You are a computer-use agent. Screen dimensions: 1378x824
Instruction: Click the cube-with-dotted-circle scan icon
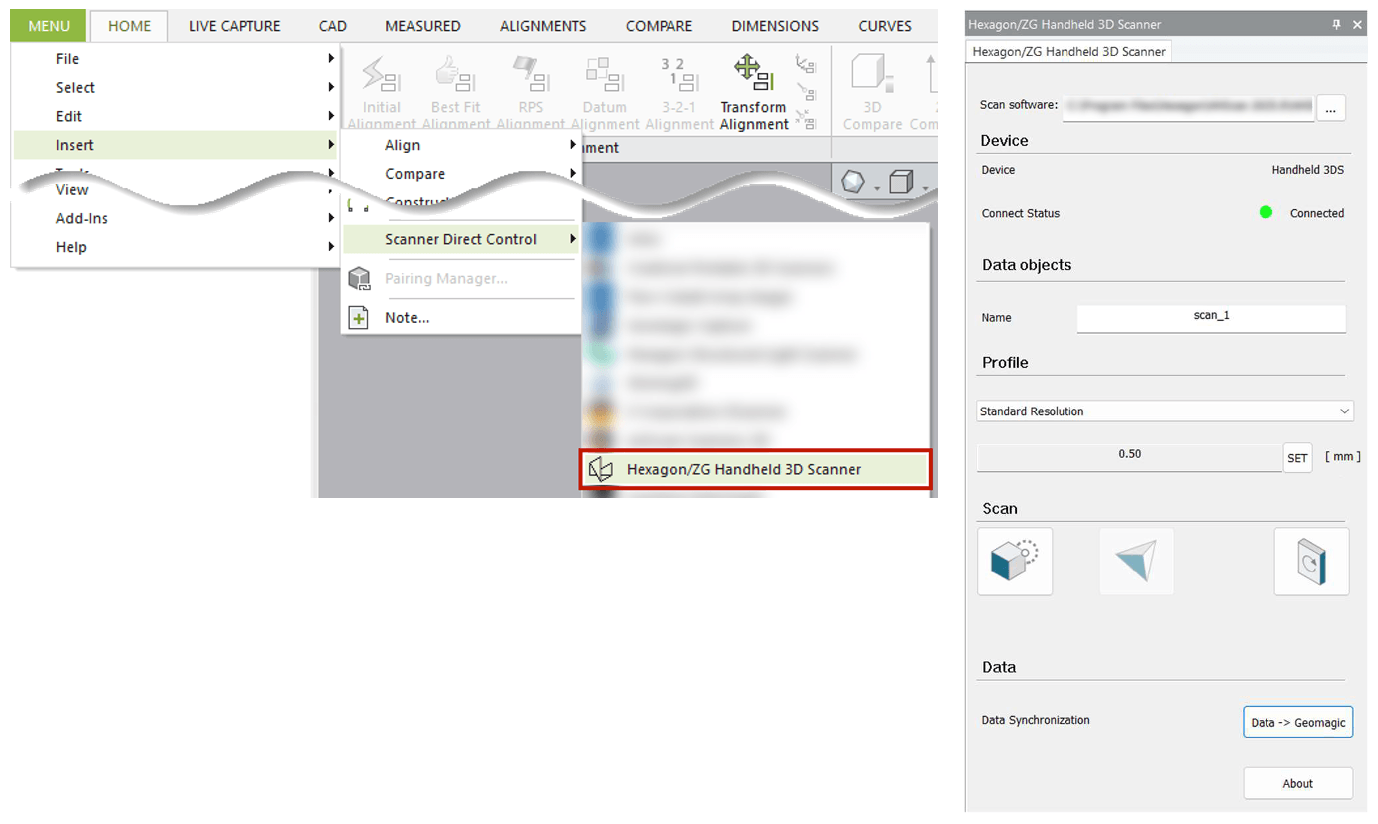pyautogui.click(x=1015, y=561)
